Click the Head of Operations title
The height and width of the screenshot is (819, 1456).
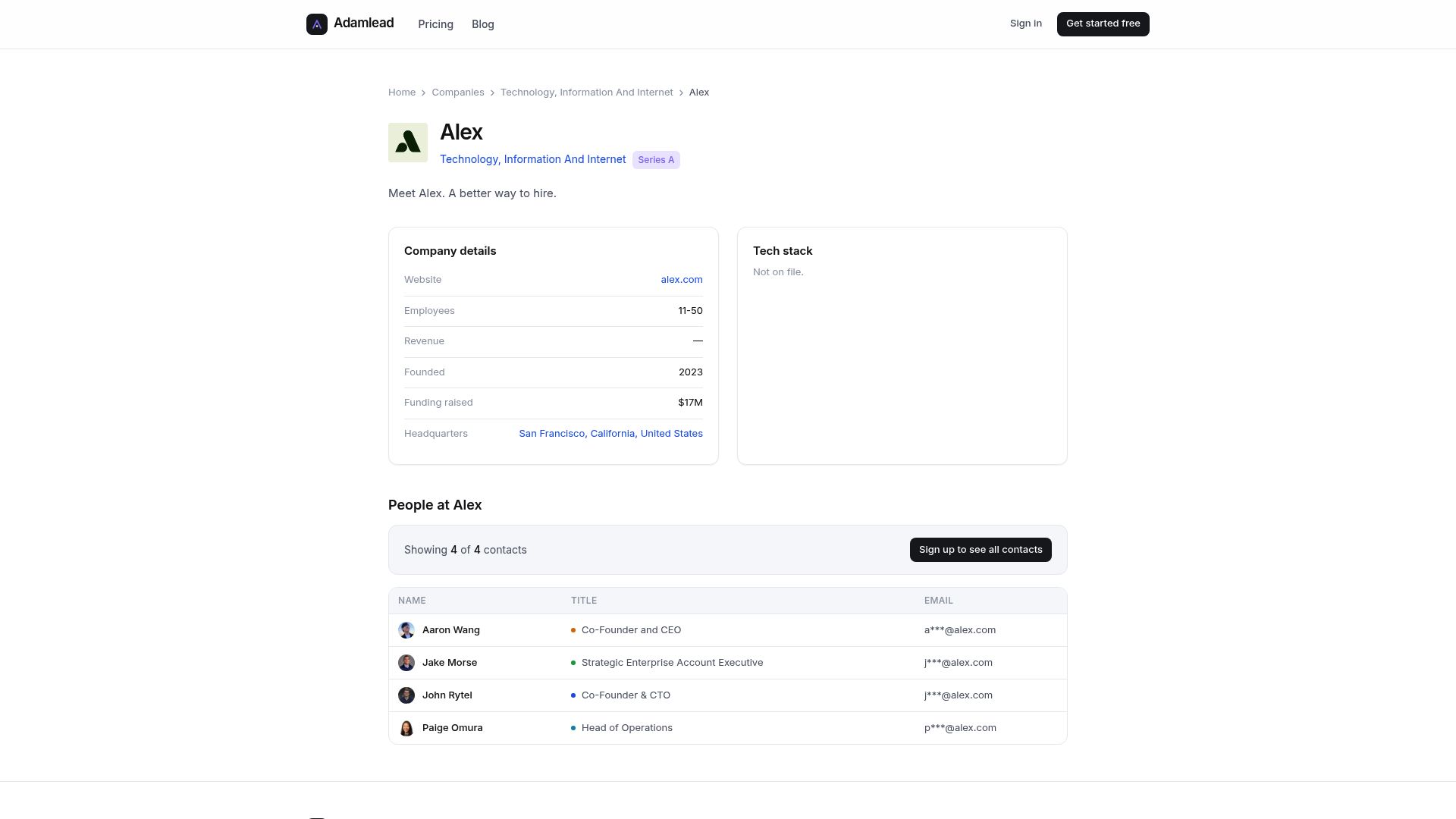click(x=627, y=728)
